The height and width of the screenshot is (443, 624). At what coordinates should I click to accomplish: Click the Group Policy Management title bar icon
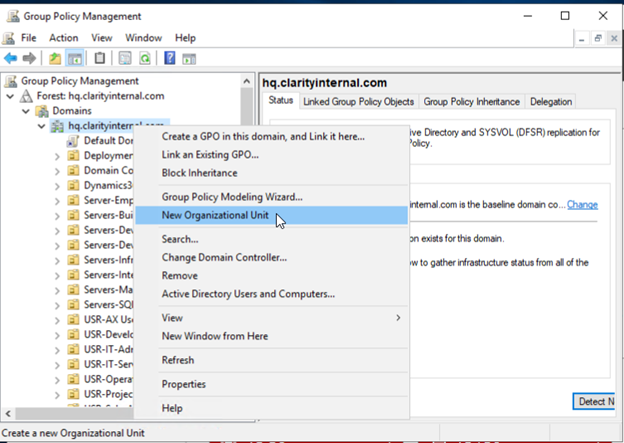click(x=12, y=16)
